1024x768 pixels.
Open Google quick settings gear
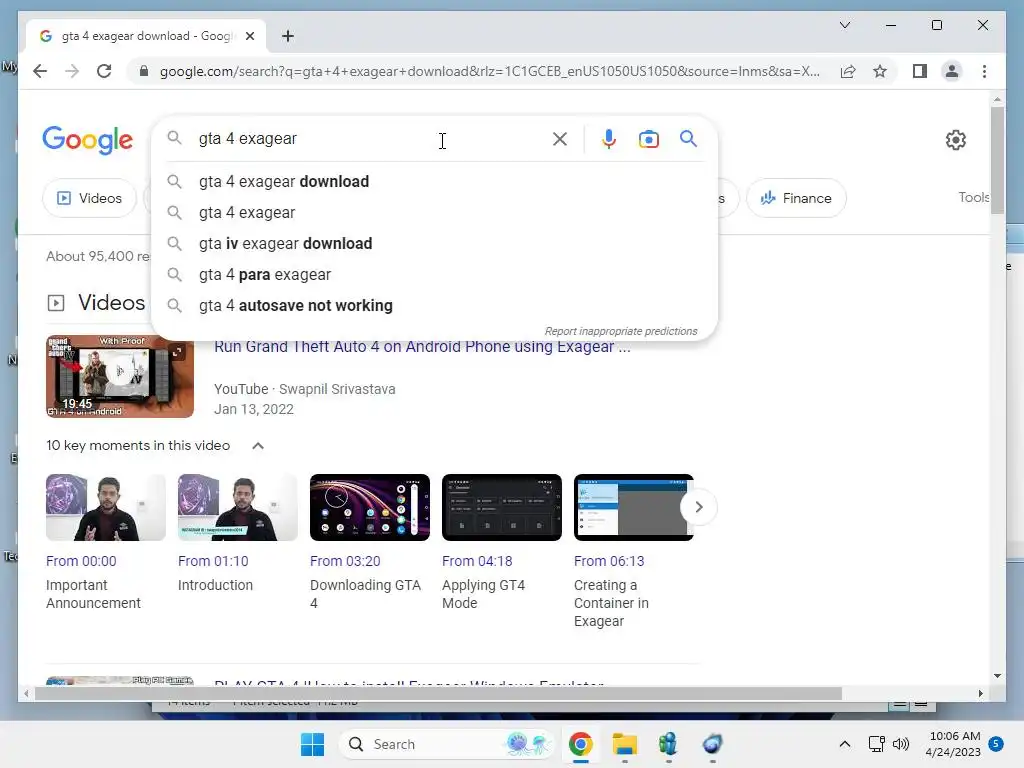tap(955, 140)
